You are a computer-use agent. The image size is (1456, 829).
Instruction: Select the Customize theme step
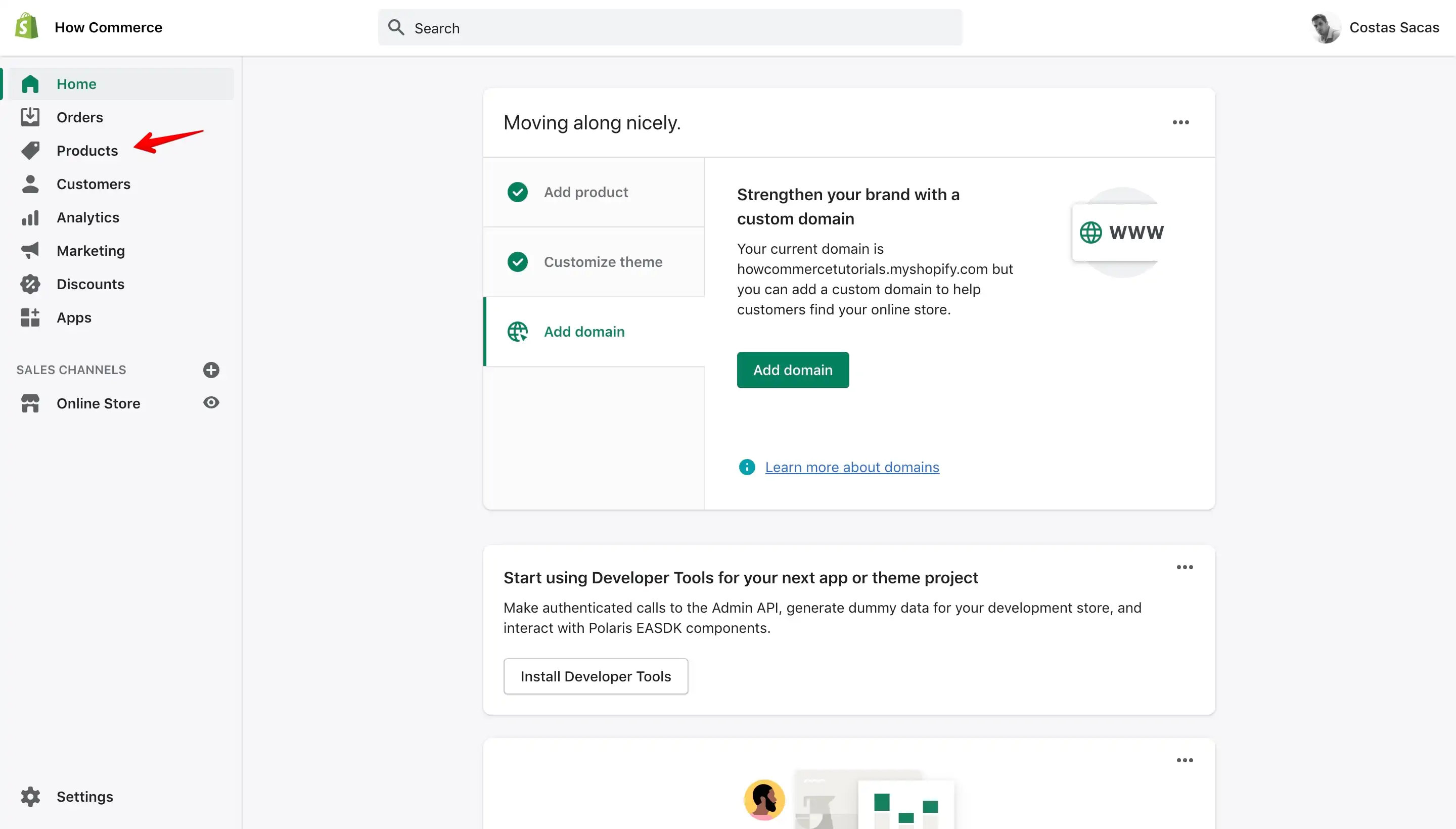pyautogui.click(x=594, y=262)
